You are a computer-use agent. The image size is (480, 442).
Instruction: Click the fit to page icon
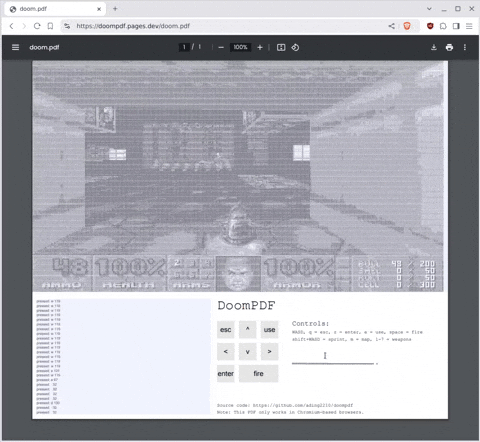point(281,47)
